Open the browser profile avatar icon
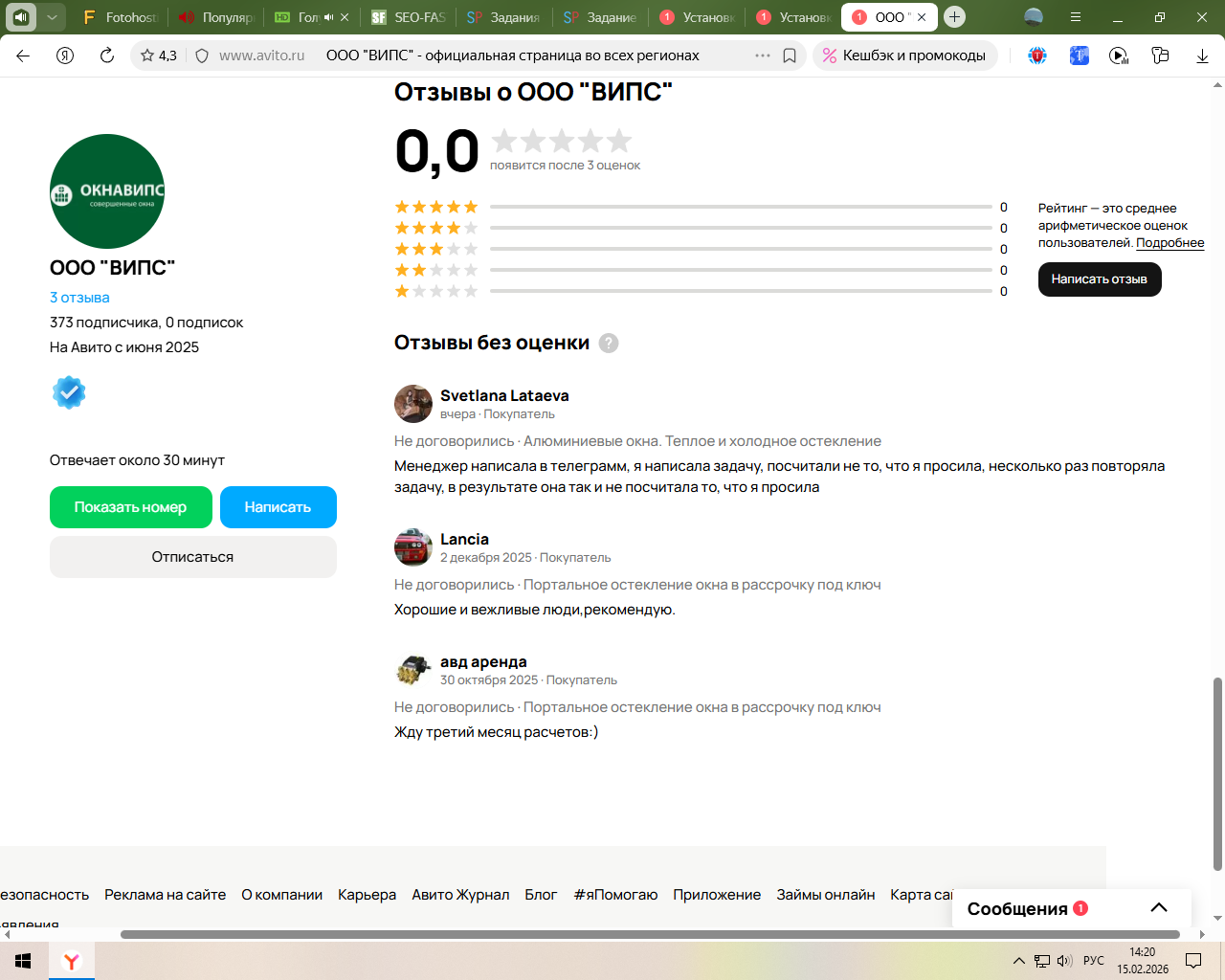This screenshot has height=980, width=1225. click(x=1034, y=17)
